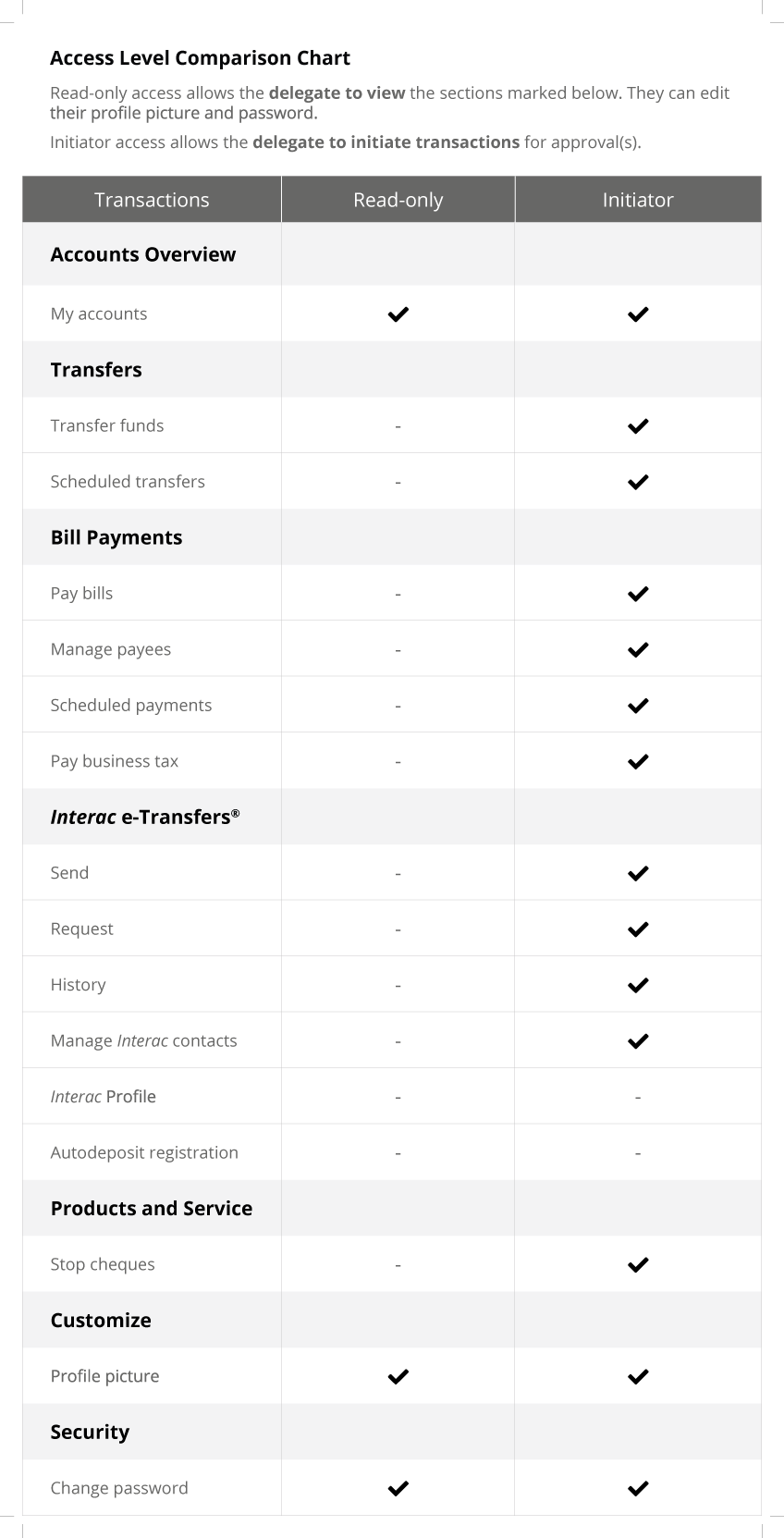Image resolution: width=784 pixels, height=1538 pixels.
Task: Click the Products and Service section heading
Action: 152,1208
